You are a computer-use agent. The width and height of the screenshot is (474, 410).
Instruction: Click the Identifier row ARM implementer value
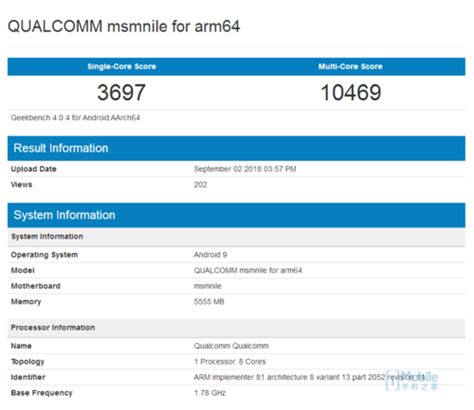[x=309, y=377]
